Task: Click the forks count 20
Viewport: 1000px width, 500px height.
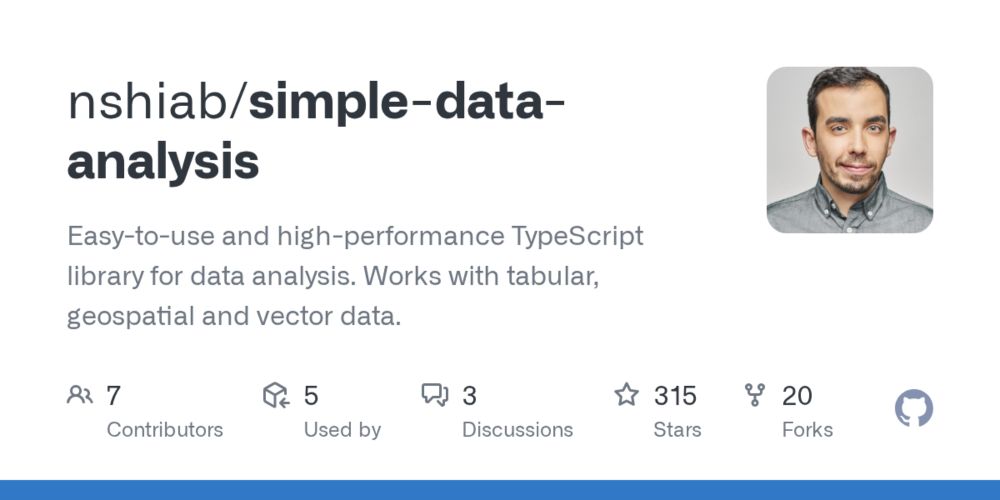Action: pos(797,396)
